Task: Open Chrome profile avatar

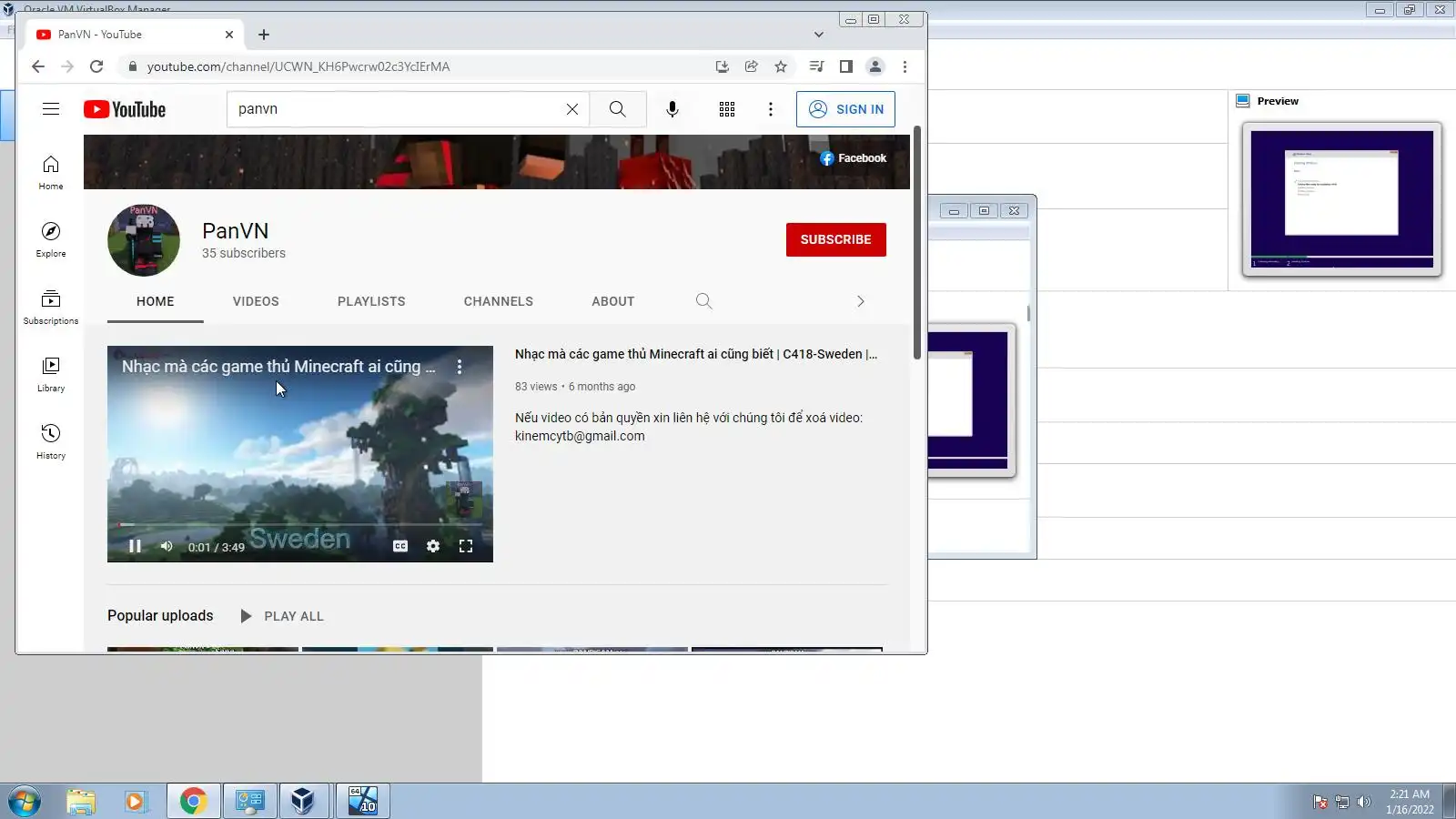Action: point(875,66)
